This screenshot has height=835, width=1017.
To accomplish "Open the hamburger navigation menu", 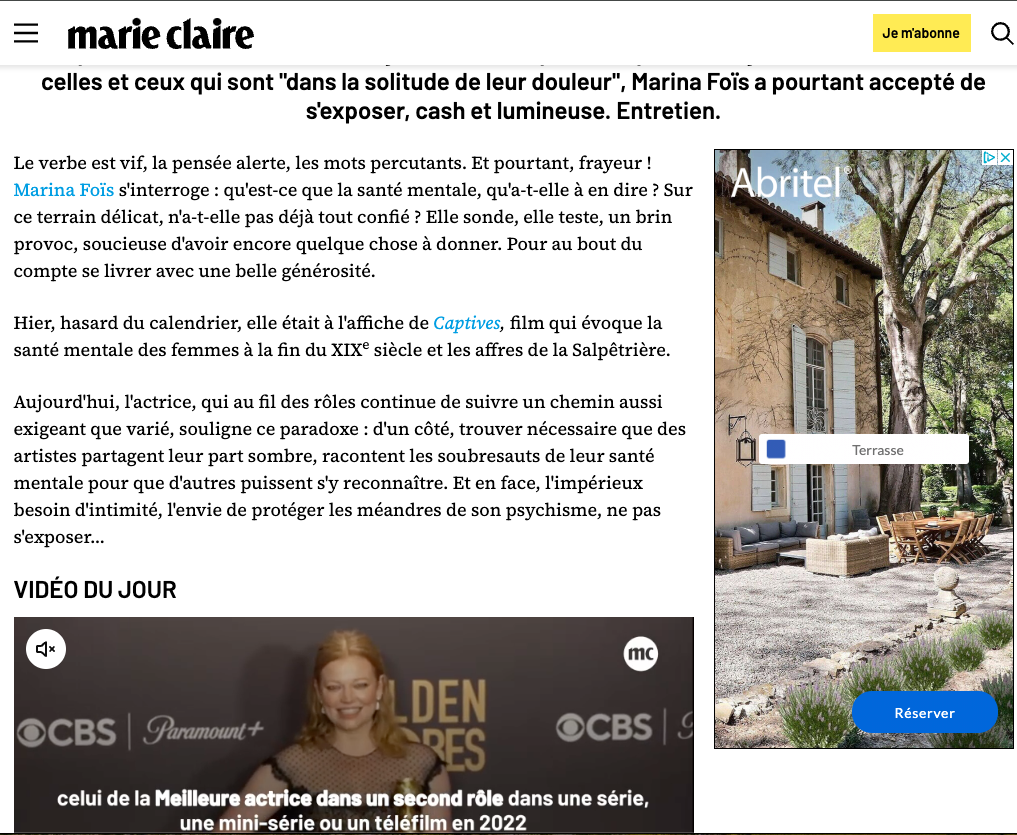I will tap(26, 33).
